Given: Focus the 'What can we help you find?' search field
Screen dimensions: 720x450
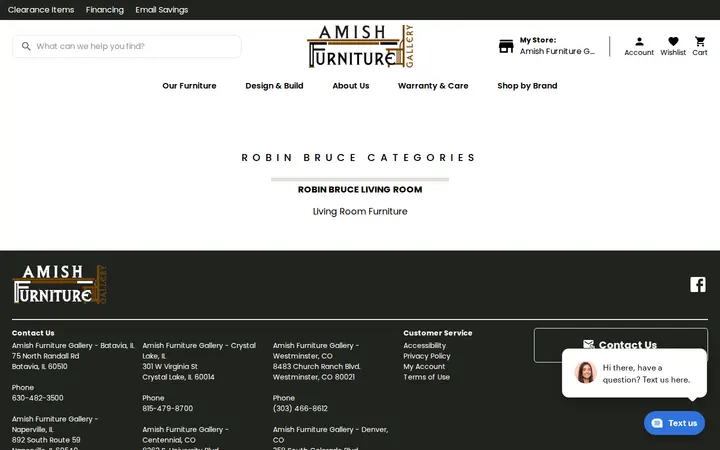Looking at the screenshot, I should coord(127,46).
